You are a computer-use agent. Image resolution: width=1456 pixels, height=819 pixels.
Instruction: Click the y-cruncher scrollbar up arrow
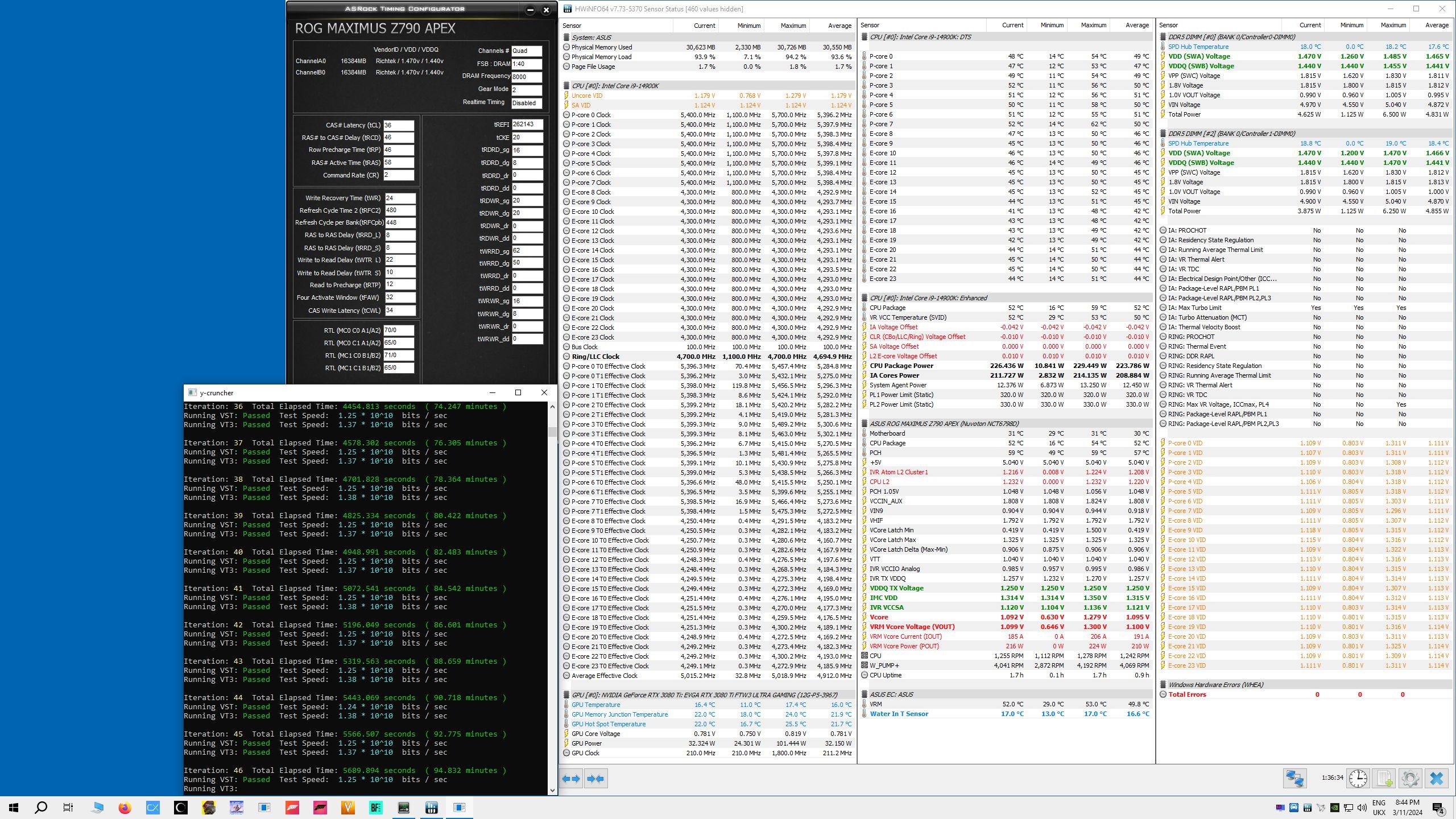552,407
